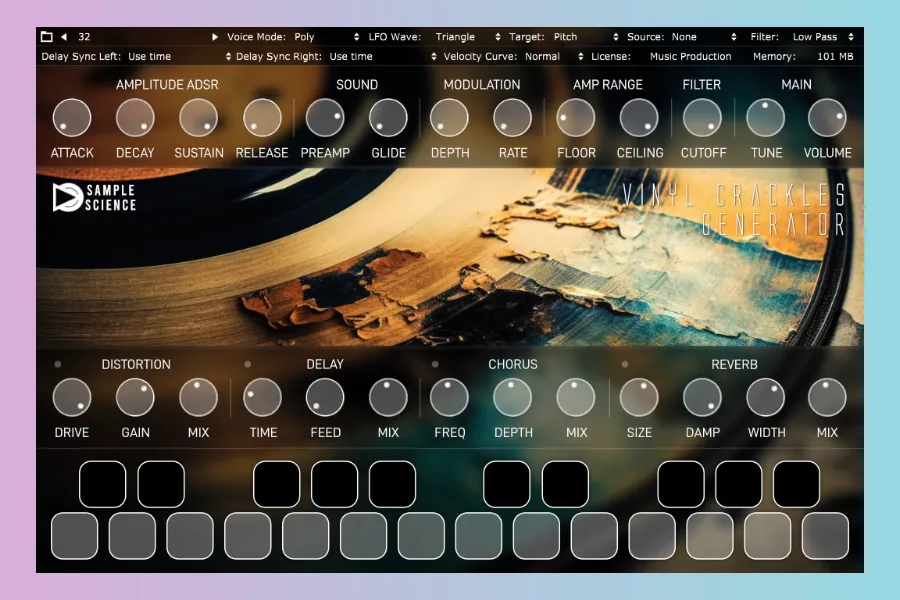Click the main VOLUME knob
This screenshot has width=900, height=600.
(827, 118)
